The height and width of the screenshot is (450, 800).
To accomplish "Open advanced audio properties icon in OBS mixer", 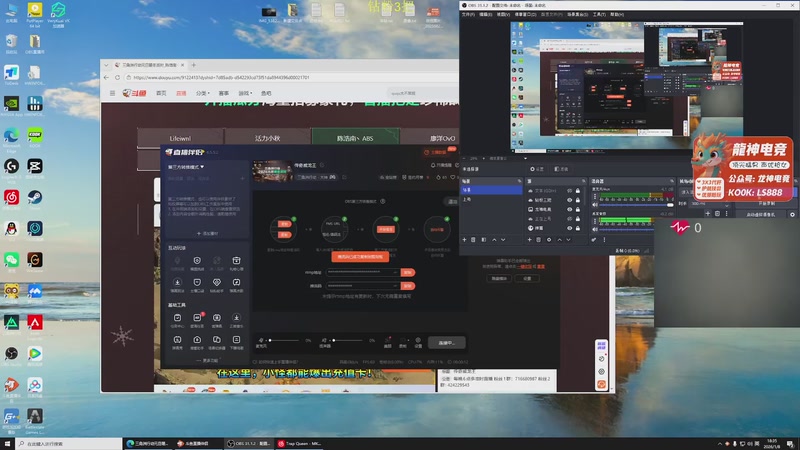I will point(594,239).
